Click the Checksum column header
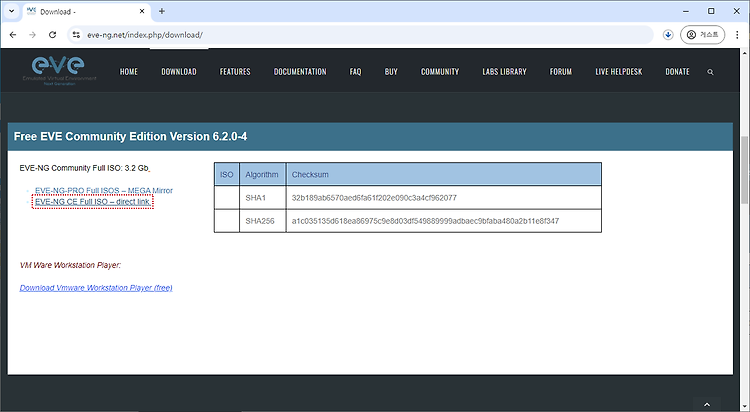750x412 pixels. [443, 175]
